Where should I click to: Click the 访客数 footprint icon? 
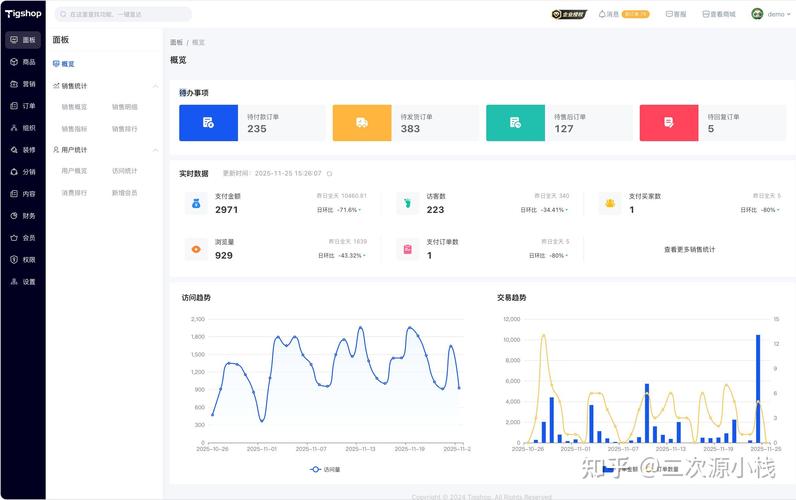pos(407,203)
